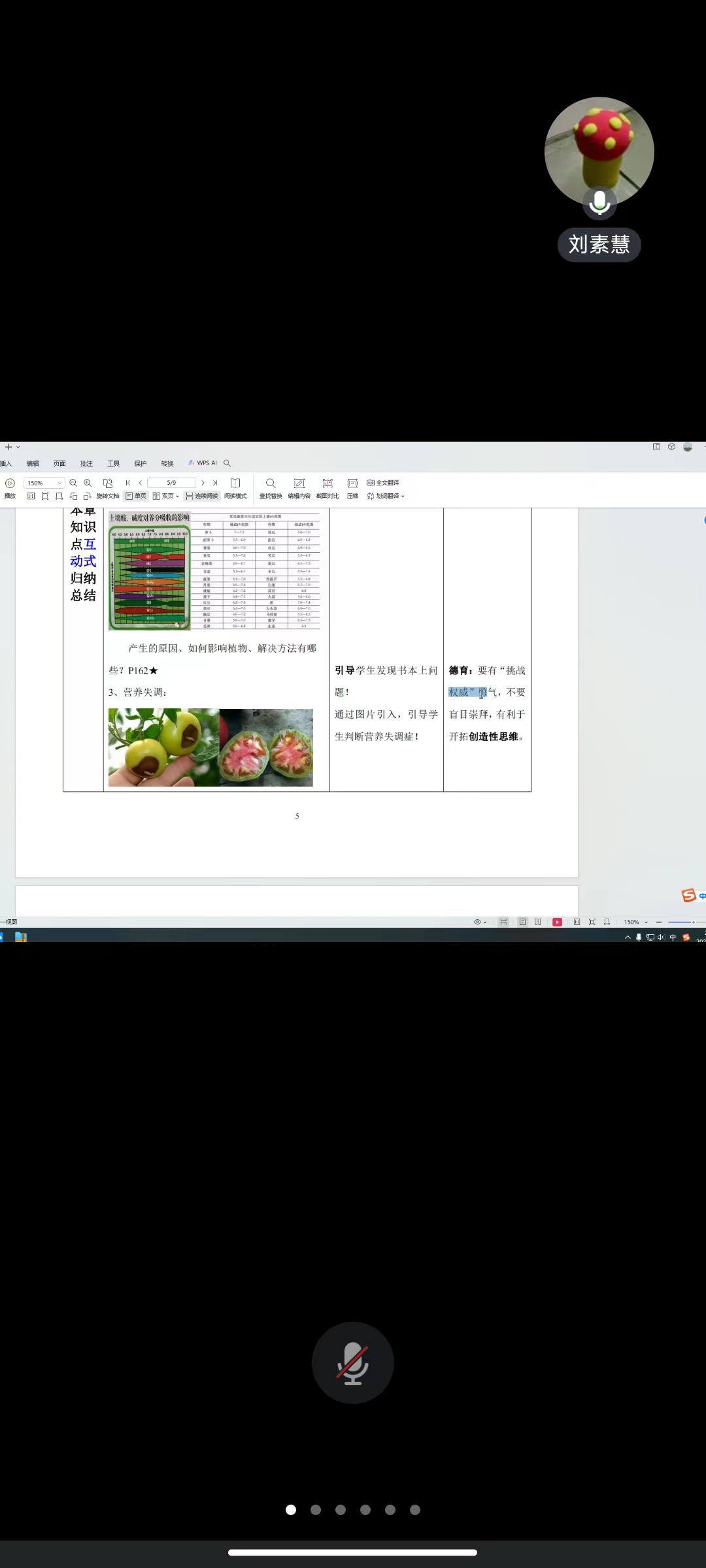Expand the 划词翻译 dropdown

click(403, 497)
